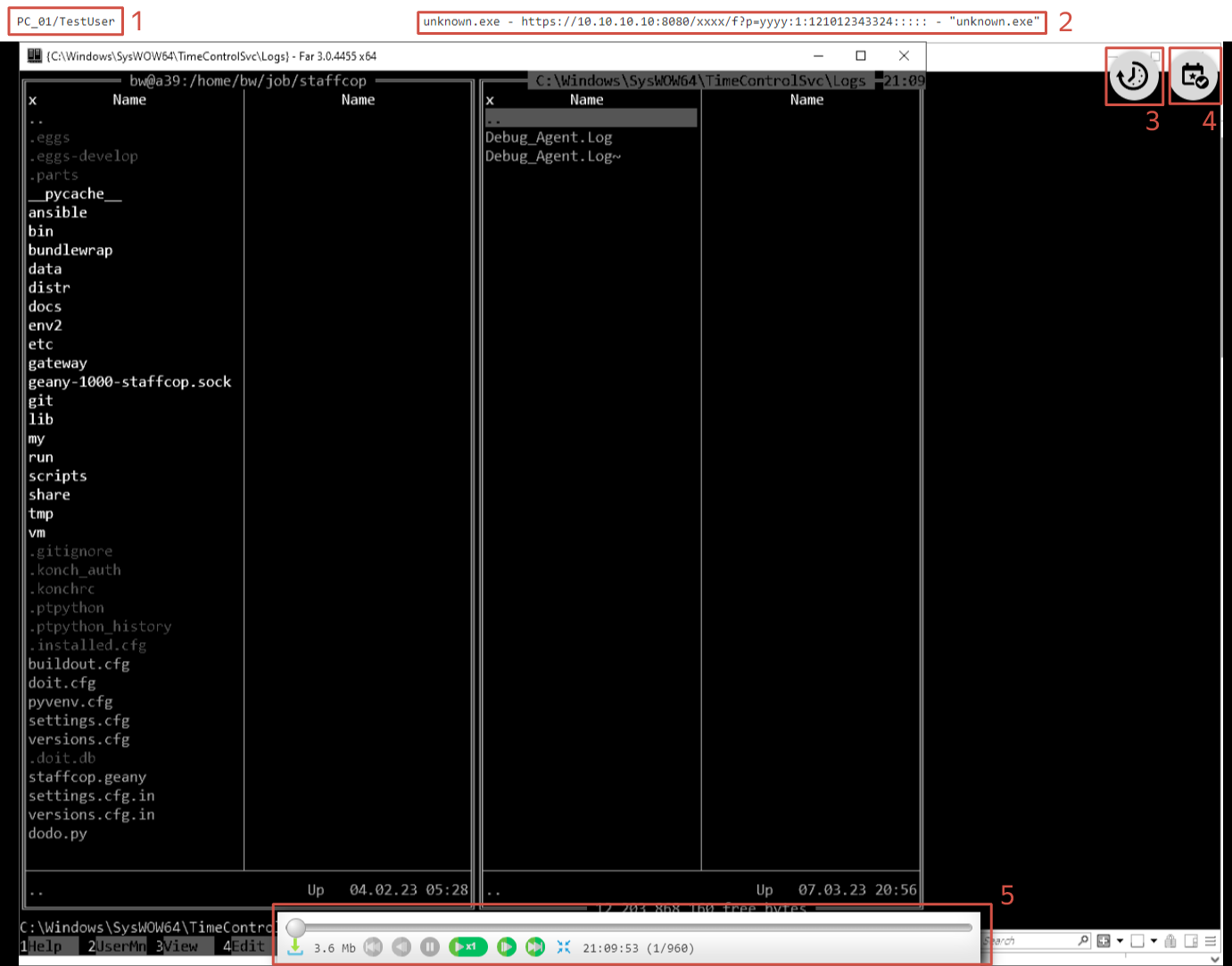This screenshot has width=1232, height=966.
Task: Click the playback progress slider handle
Action: 296,928
